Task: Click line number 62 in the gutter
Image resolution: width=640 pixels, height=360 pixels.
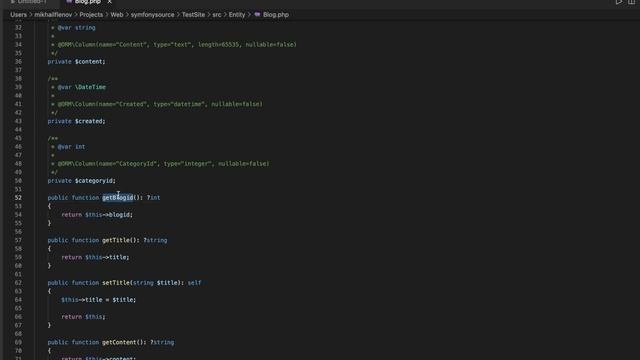Action: [x=18, y=283]
